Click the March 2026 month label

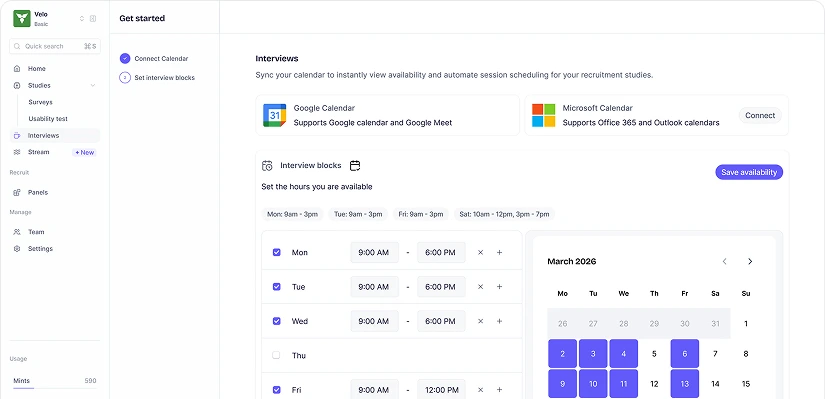tap(571, 262)
